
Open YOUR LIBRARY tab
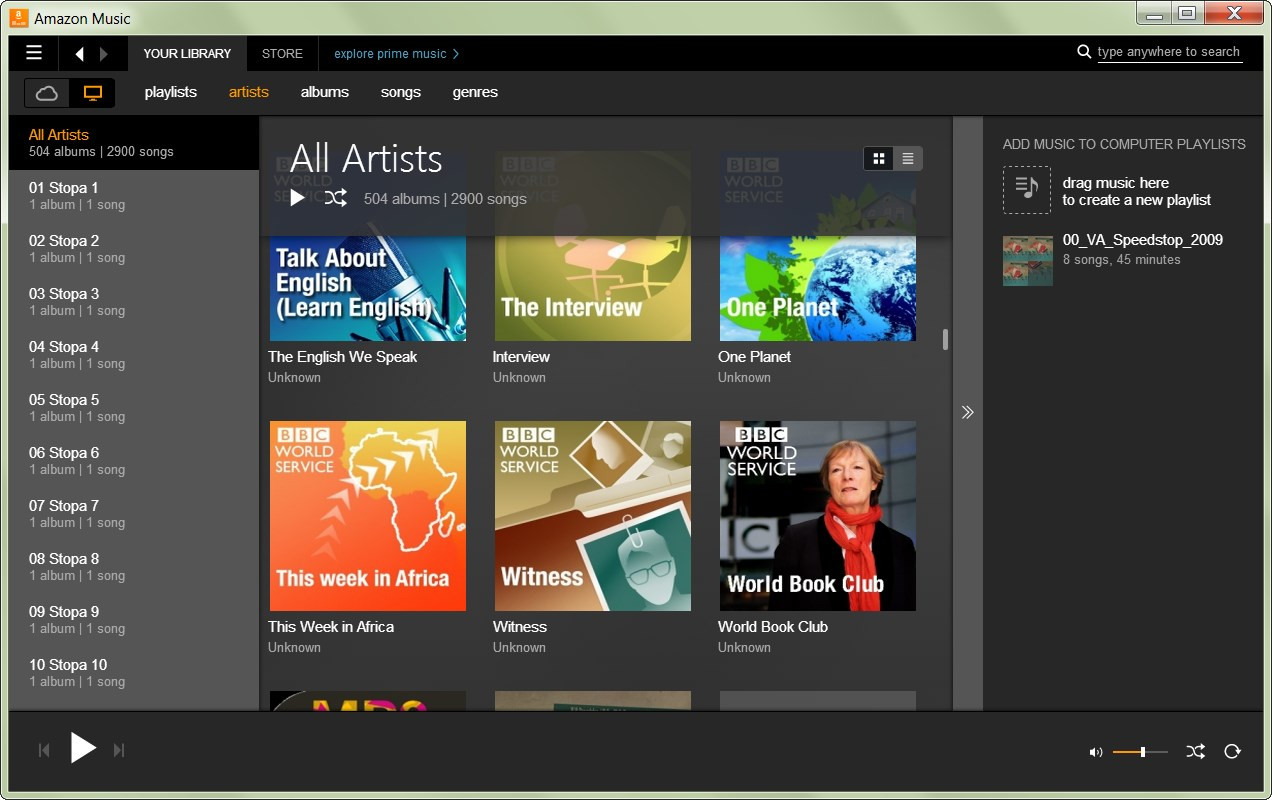coord(187,54)
